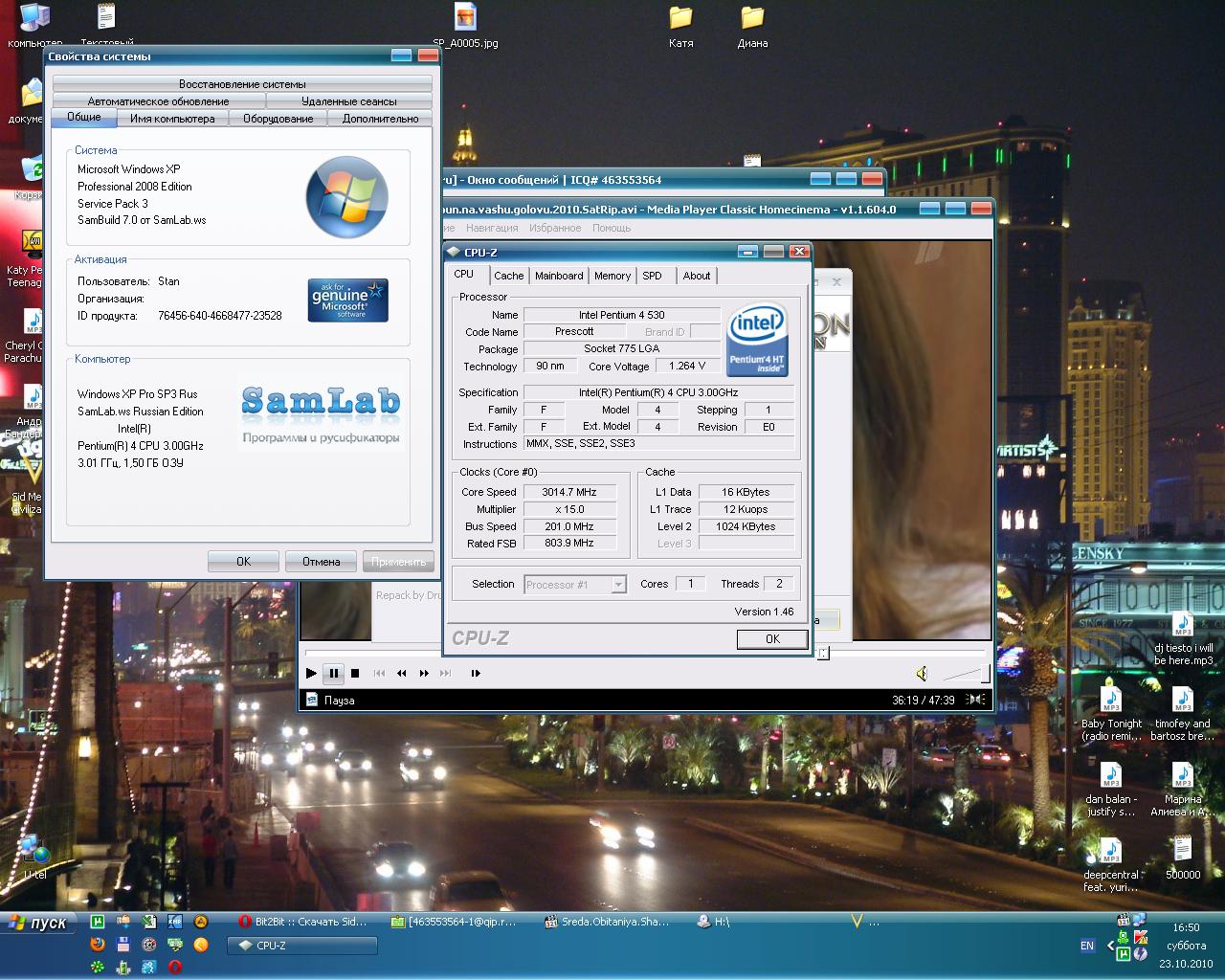Click the KMPlayer quick launch icon
Image resolution: width=1225 pixels, height=980 pixels.
coord(175,922)
